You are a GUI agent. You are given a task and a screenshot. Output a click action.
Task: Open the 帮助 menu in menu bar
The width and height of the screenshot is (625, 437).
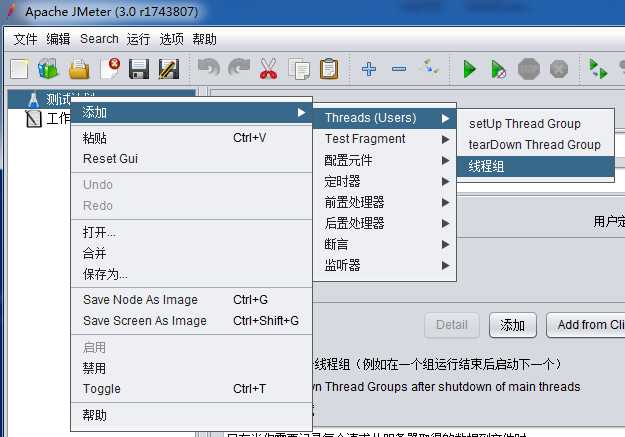pyautogui.click(x=204, y=39)
